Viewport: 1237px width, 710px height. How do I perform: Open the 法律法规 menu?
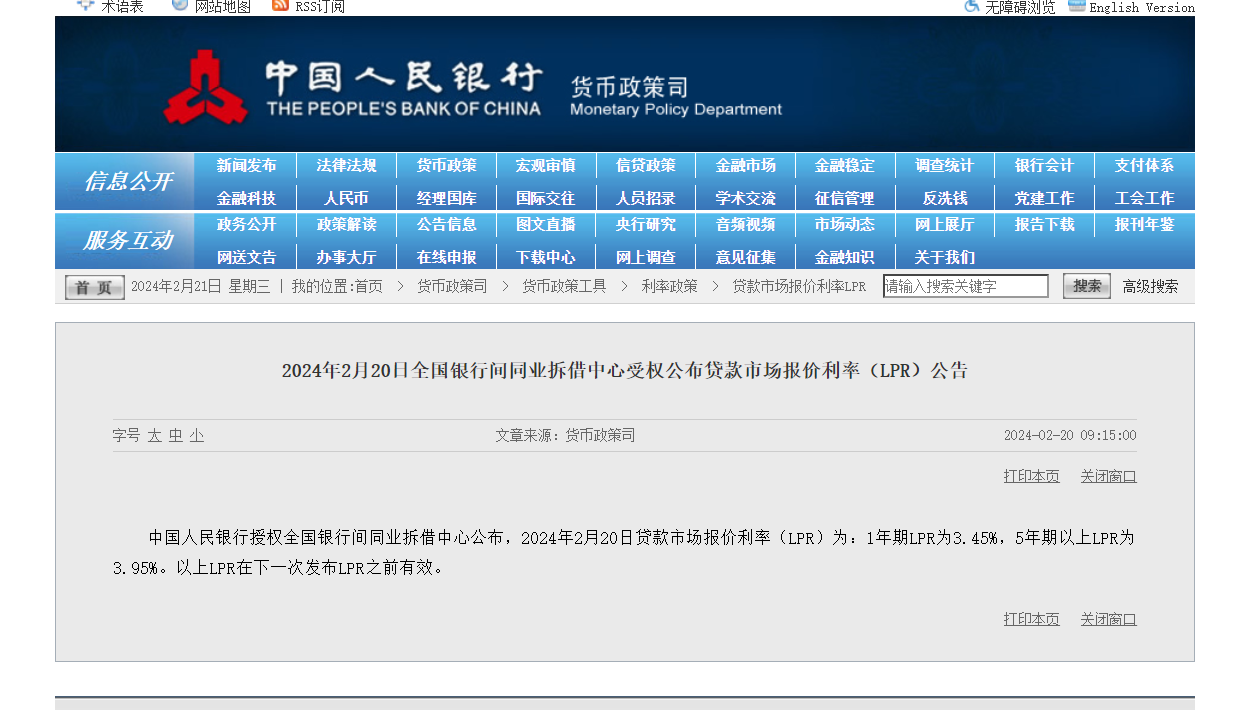coord(346,166)
